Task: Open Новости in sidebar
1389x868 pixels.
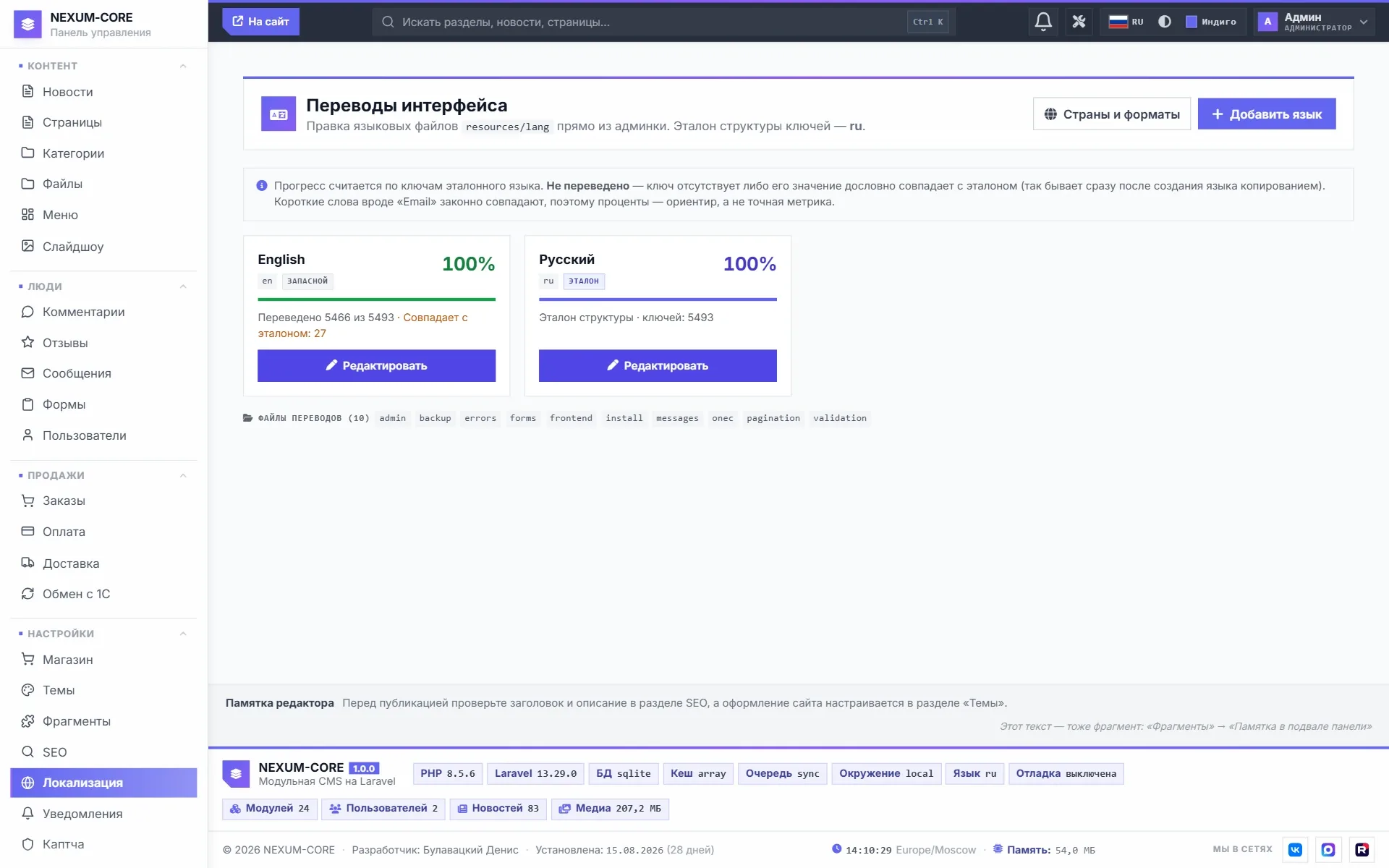Action: click(103, 92)
